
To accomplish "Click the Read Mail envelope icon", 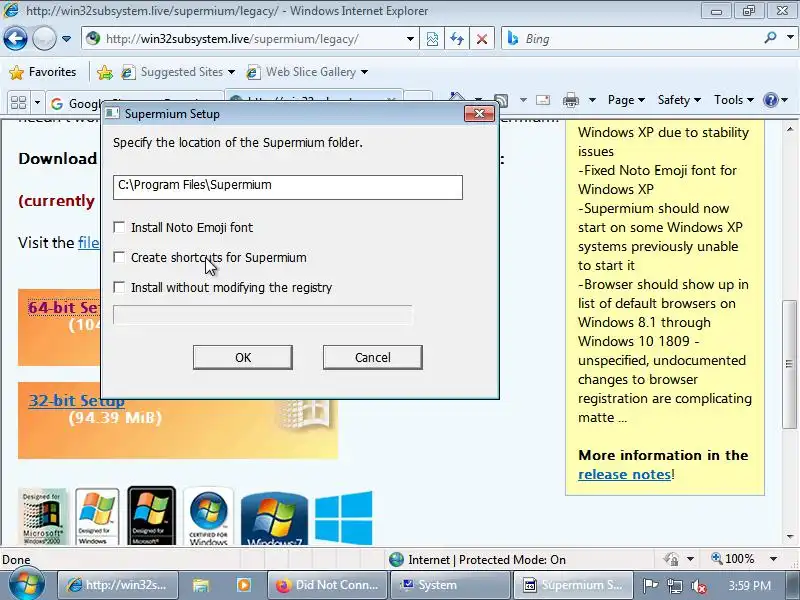I will point(543,100).
